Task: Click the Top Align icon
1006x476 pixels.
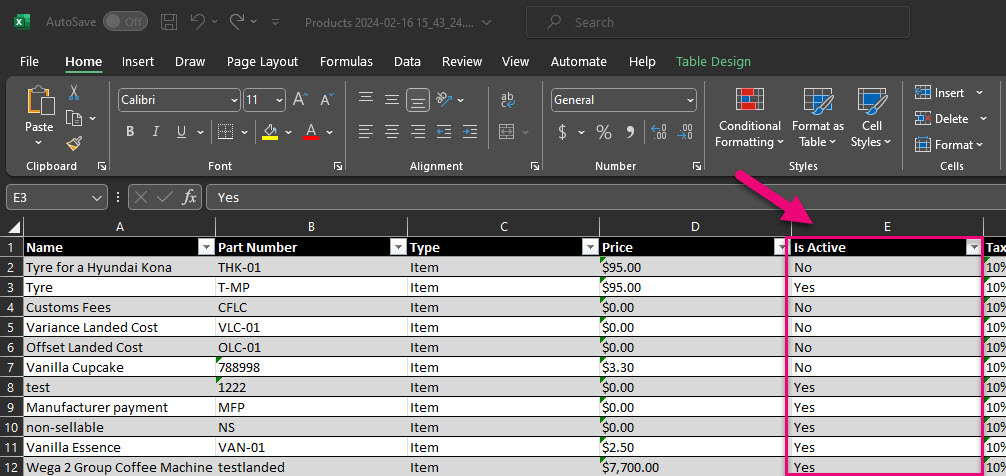Action: click(366, 99)
